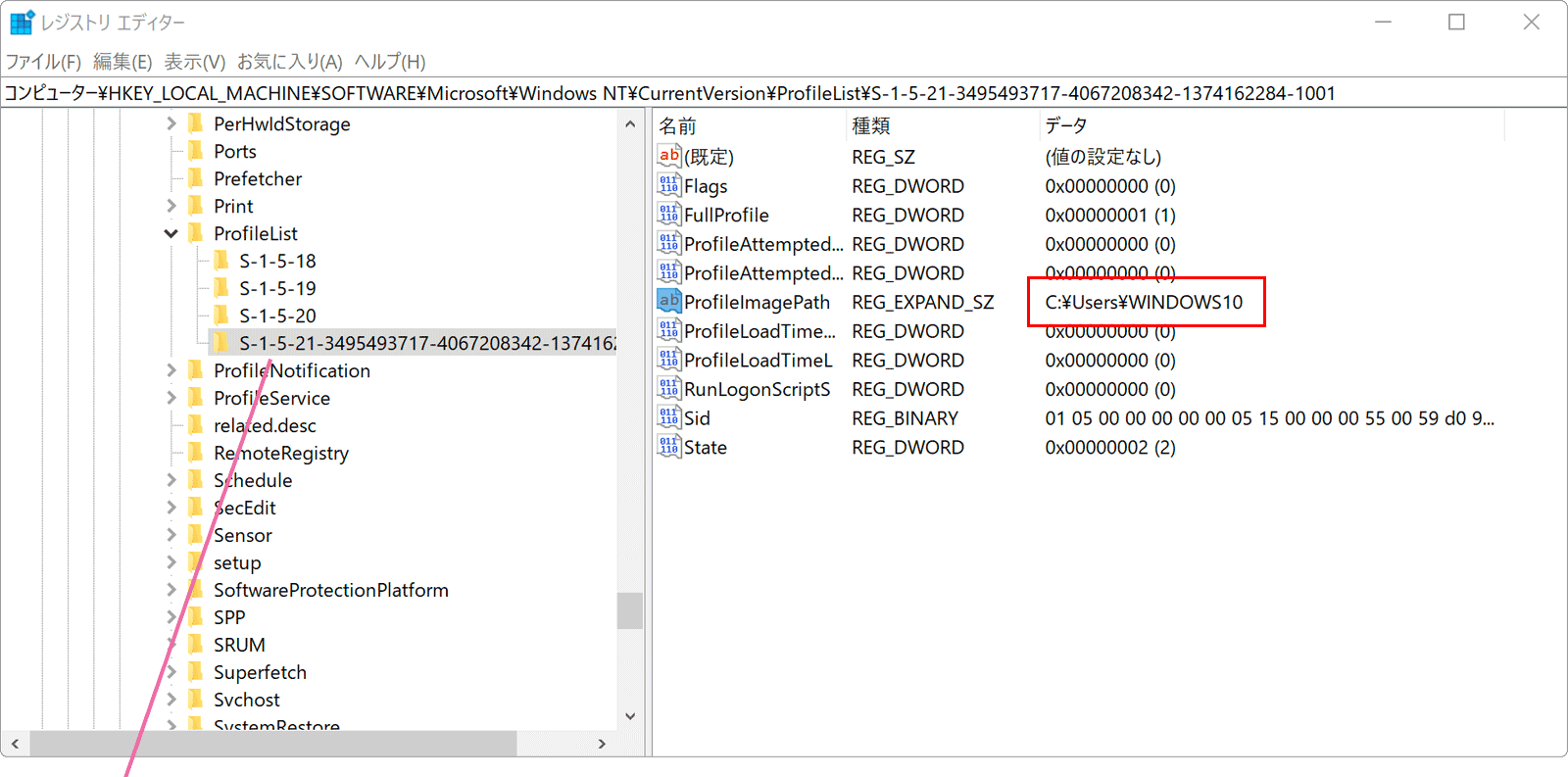This screenshot has height=777, width=1568.
Task: Click the Sensor folder icon
Action: pos(195,535)
